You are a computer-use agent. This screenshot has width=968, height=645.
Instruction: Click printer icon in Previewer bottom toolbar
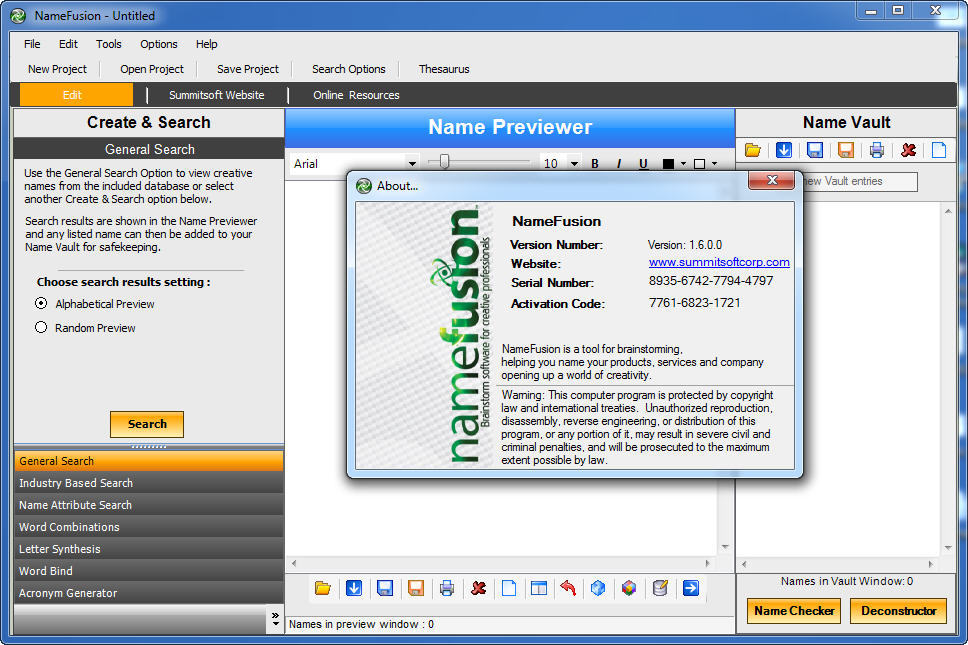(x=447, y=588)
